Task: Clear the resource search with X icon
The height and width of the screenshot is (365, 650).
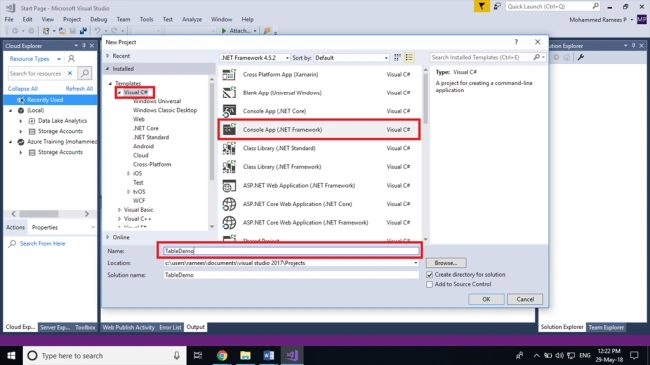Action: 70,73
